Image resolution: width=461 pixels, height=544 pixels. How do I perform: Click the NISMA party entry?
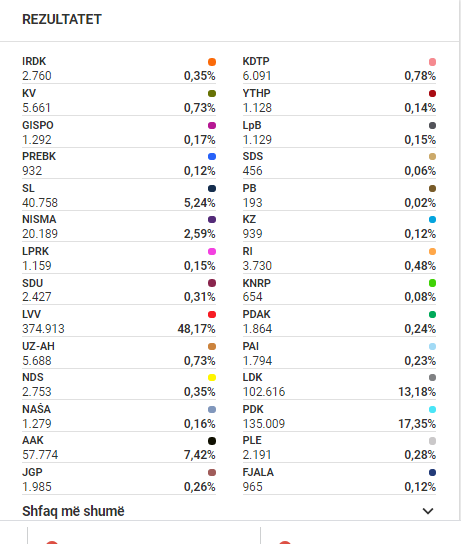click(119, 227)
